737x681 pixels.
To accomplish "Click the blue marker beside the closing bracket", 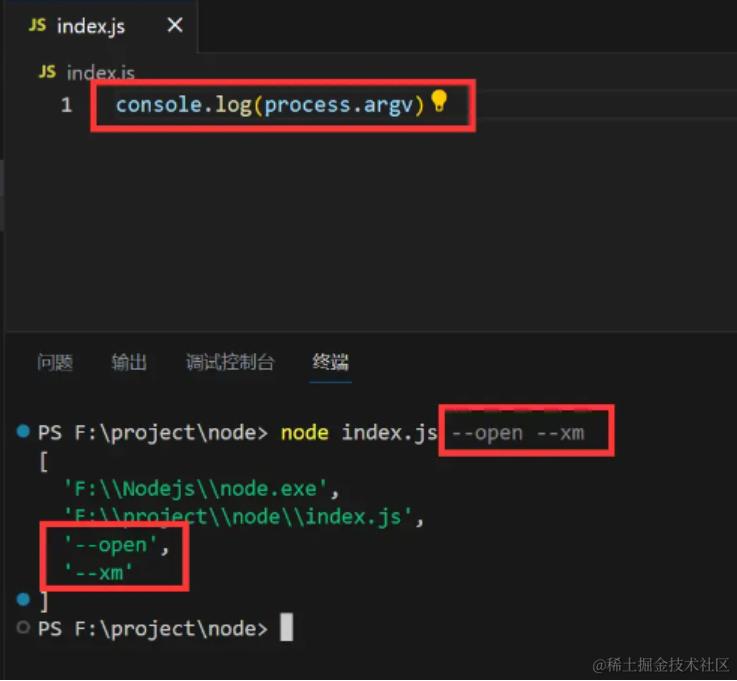I will click(x=23, y=599).
